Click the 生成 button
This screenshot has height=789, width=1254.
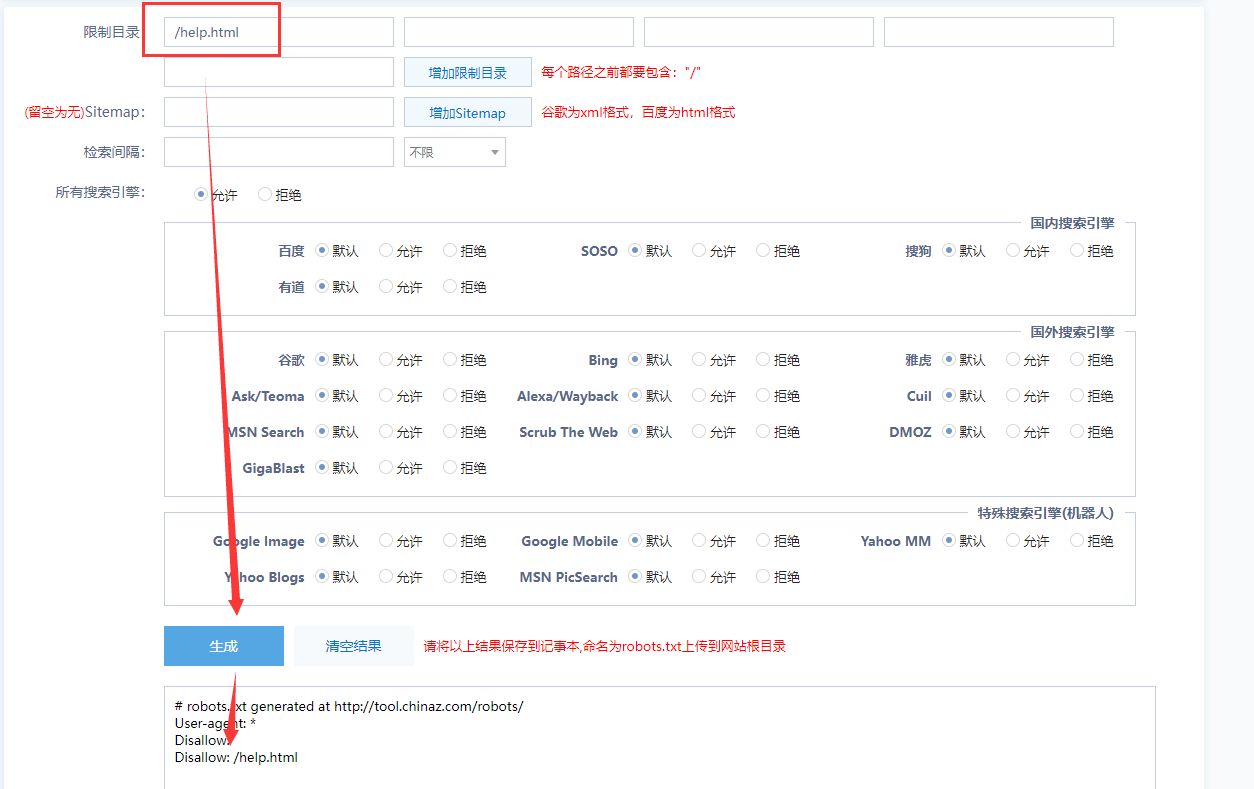pyautogui.click(x=224, y=646)
